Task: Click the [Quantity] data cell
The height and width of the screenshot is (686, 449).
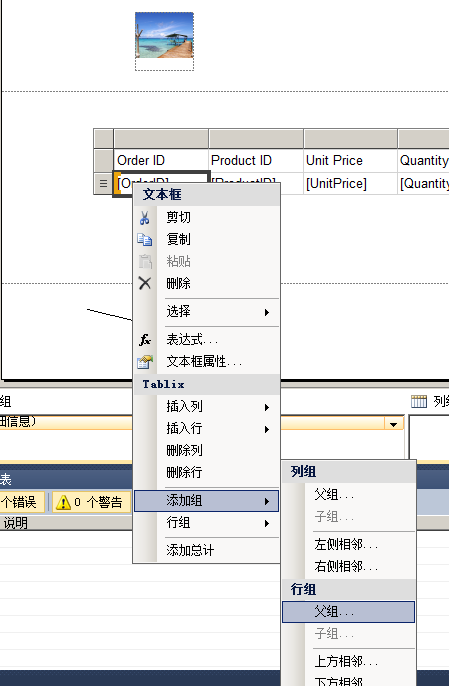Action: (424, 183)
